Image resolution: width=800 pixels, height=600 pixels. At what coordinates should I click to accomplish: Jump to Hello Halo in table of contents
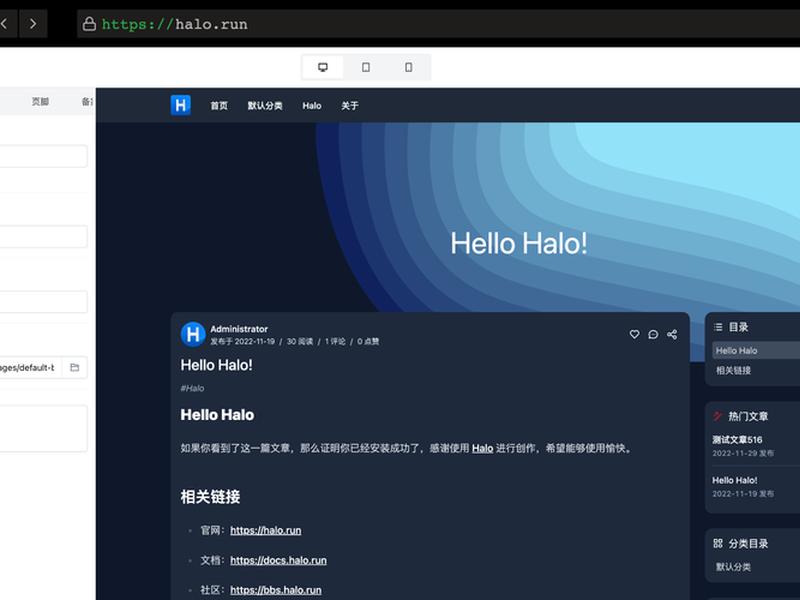[756, 351]
